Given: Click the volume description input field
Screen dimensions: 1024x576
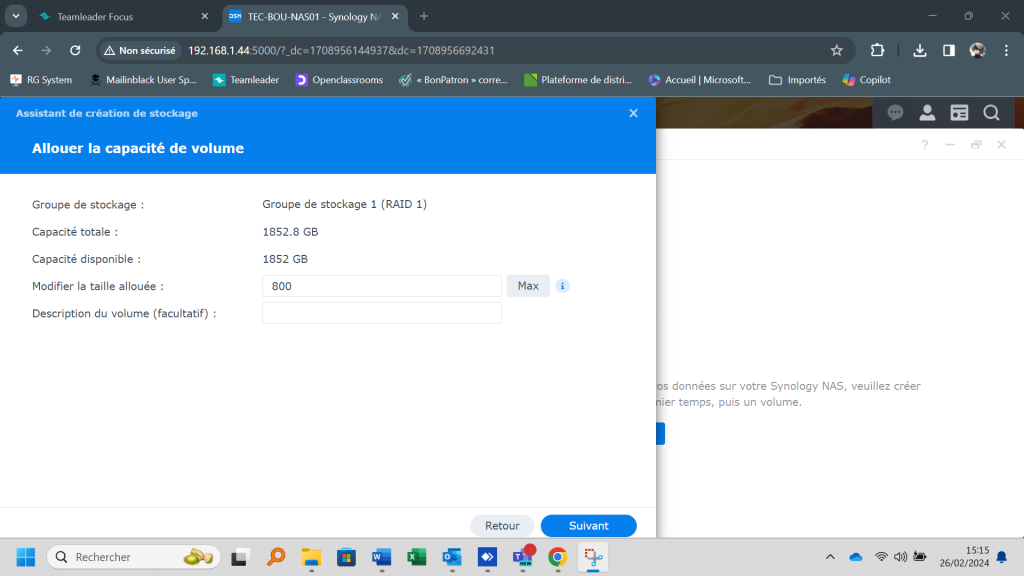Looking at the screenshot, I should pyautogui.click(x=381, y=313).
